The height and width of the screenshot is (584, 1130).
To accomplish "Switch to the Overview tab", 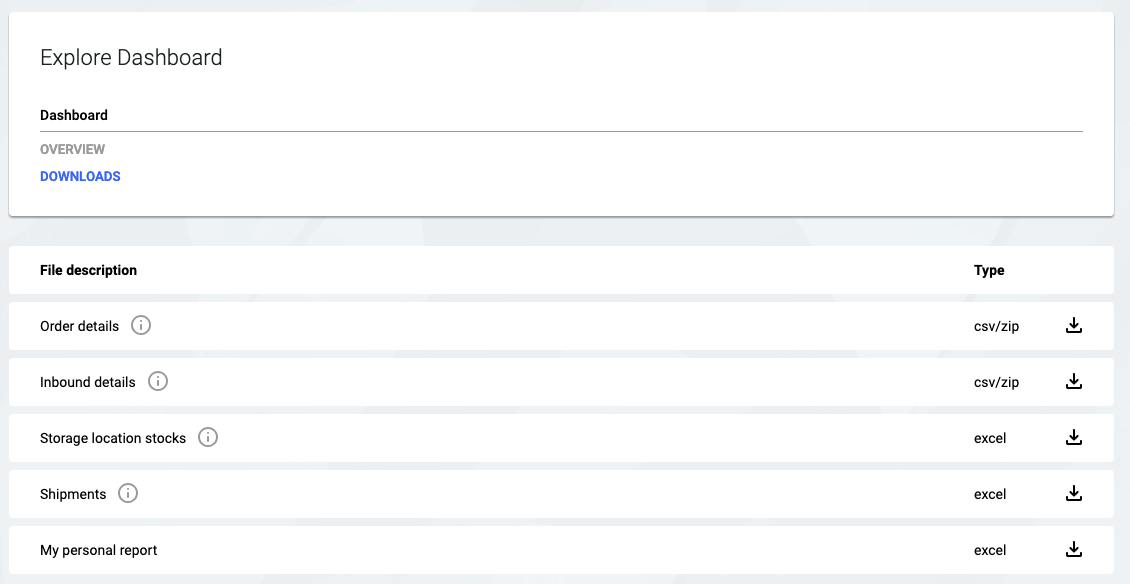I will coord(72,149).
